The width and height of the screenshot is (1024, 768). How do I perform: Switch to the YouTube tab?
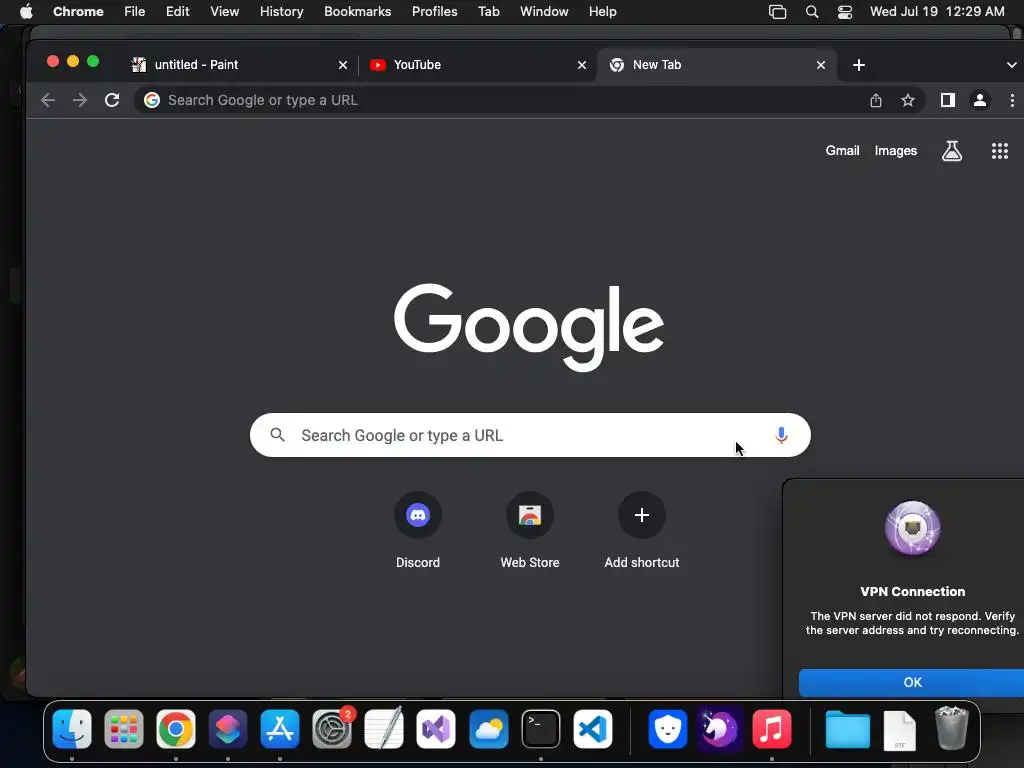[x=477, y=65]
